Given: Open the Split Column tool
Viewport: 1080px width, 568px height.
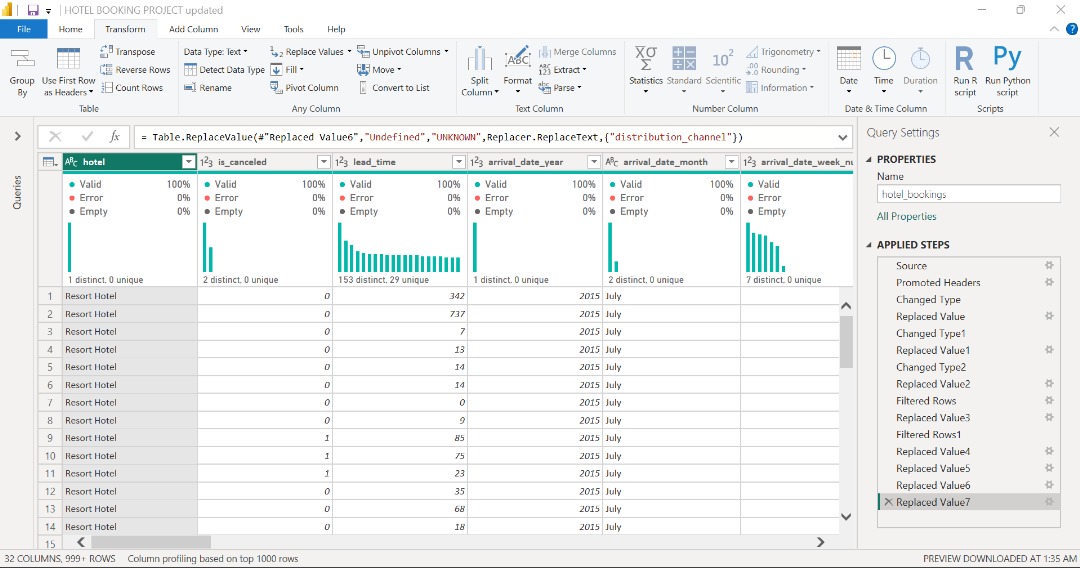Looking at the screenshot, I should [x=479, y=72].
